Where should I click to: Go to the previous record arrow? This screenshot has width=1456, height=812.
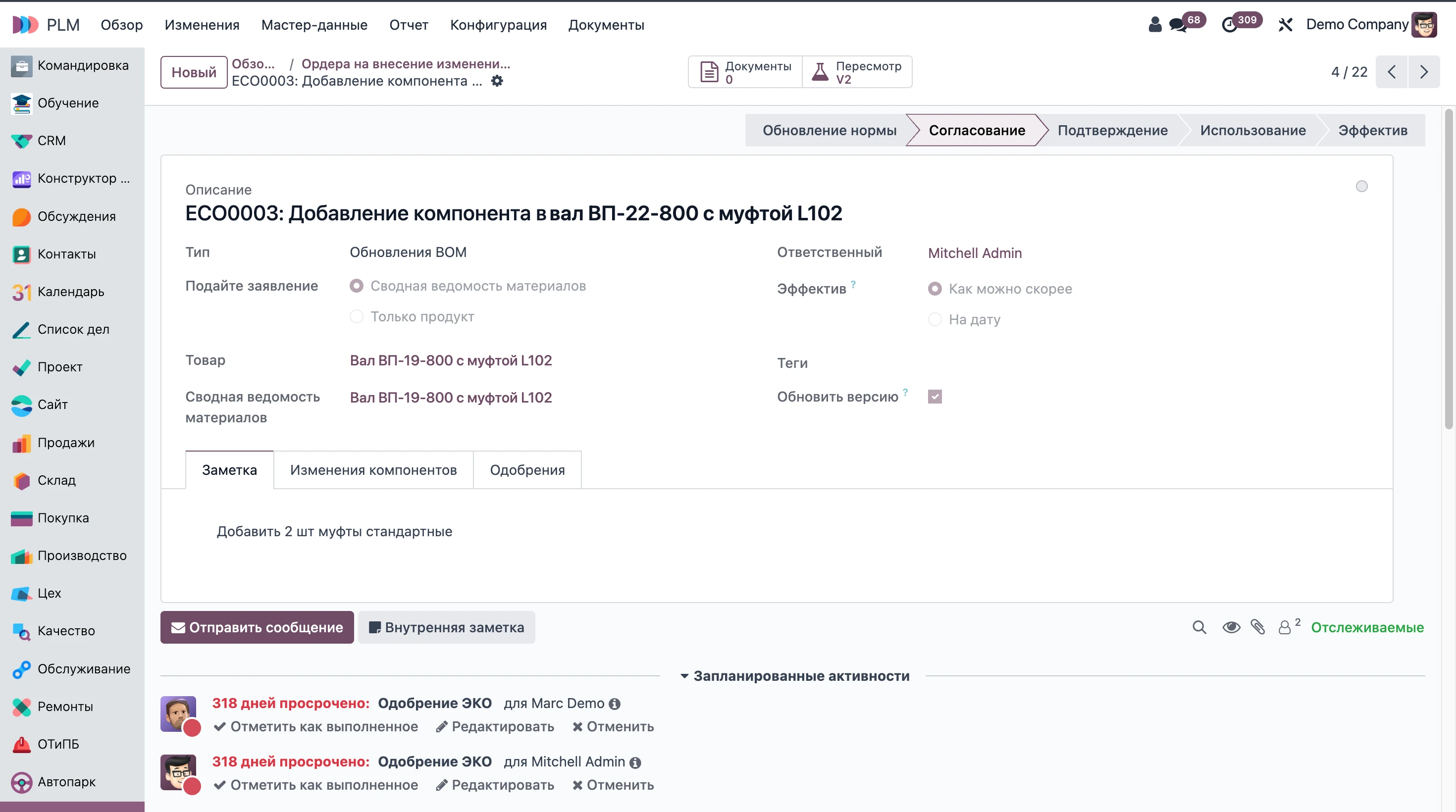pyautogui.click(x=1392, y=72)
